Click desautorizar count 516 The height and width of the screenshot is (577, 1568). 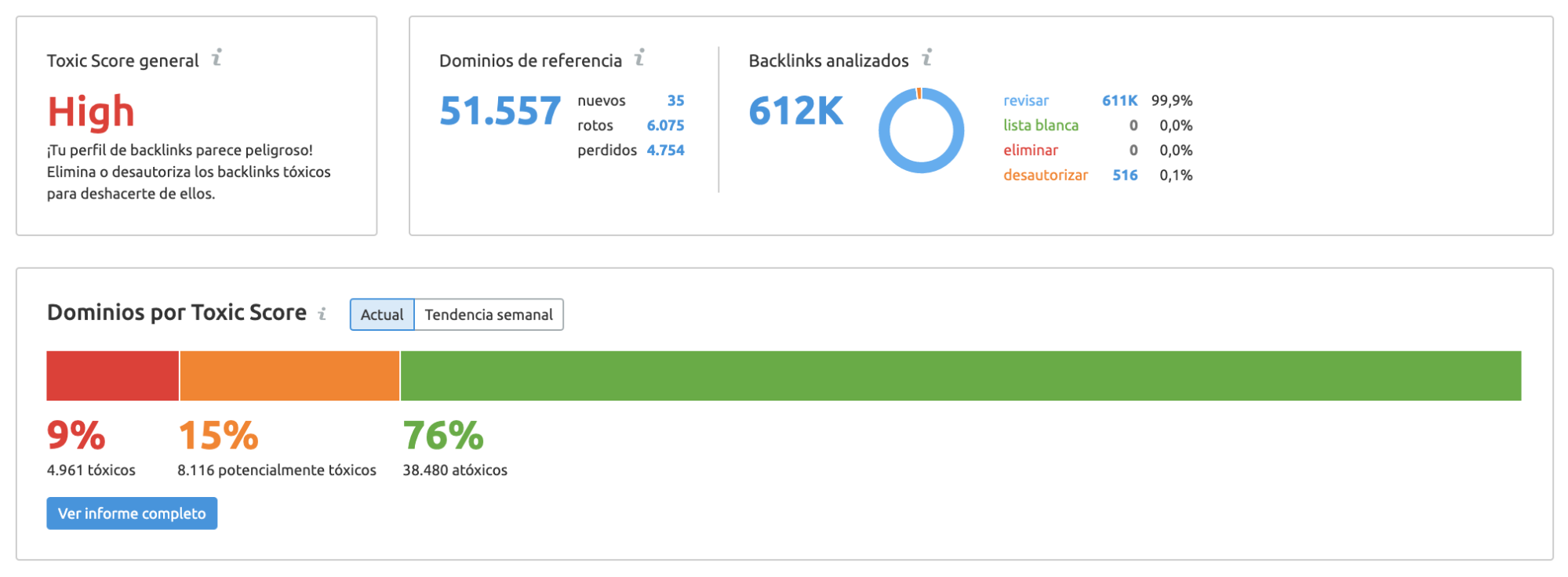[x=1125, y=176]
